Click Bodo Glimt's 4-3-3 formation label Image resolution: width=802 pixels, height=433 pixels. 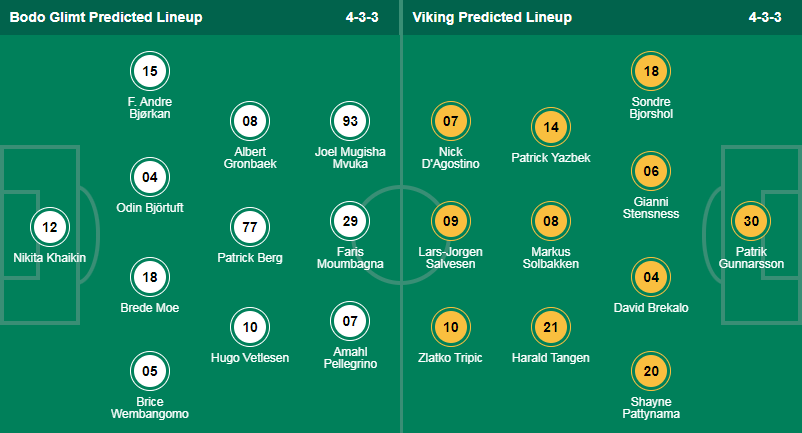click(362, 17)
